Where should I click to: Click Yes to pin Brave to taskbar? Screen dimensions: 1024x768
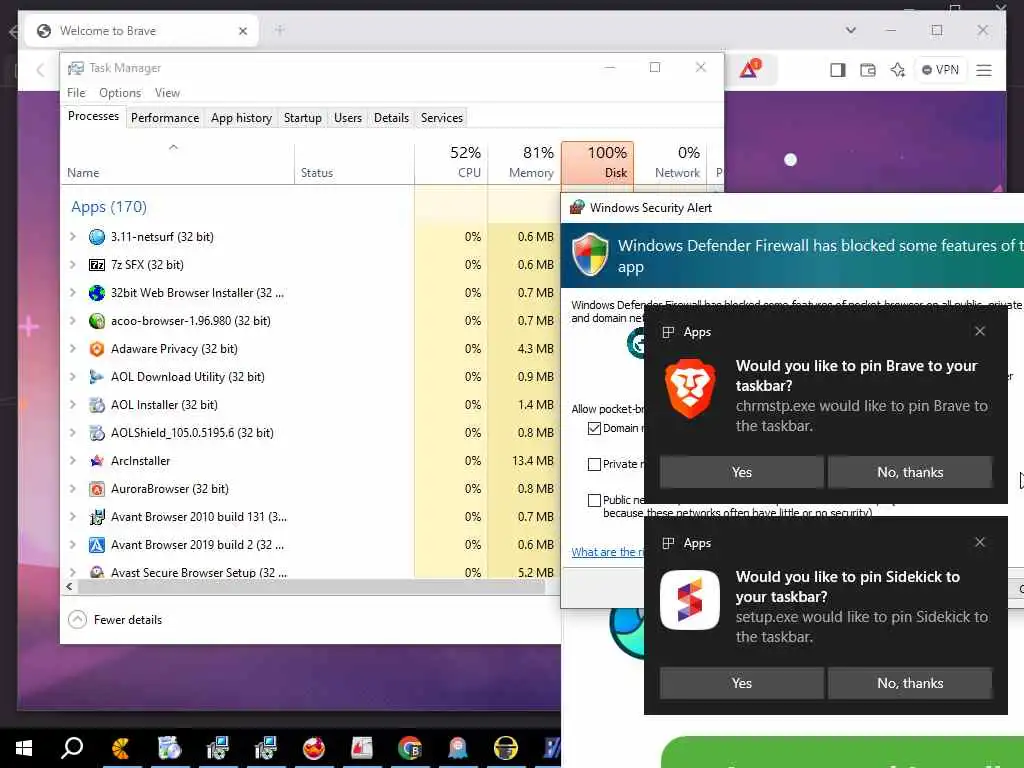[x=741, y=472]
